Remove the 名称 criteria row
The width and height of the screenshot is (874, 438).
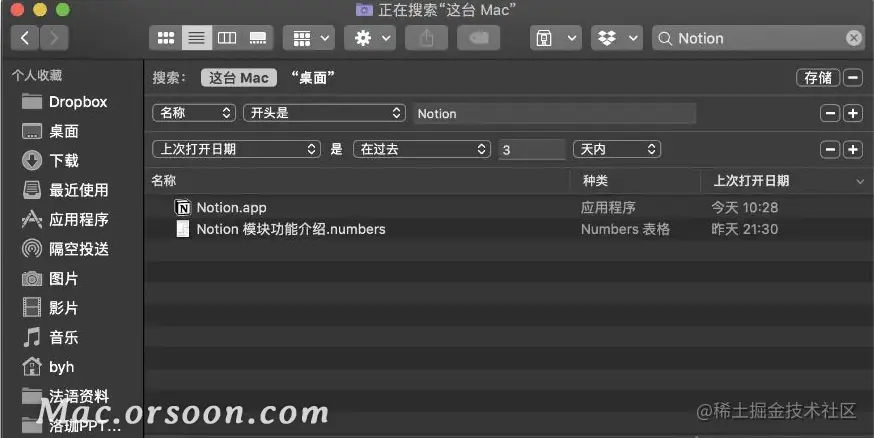(830, 114)
